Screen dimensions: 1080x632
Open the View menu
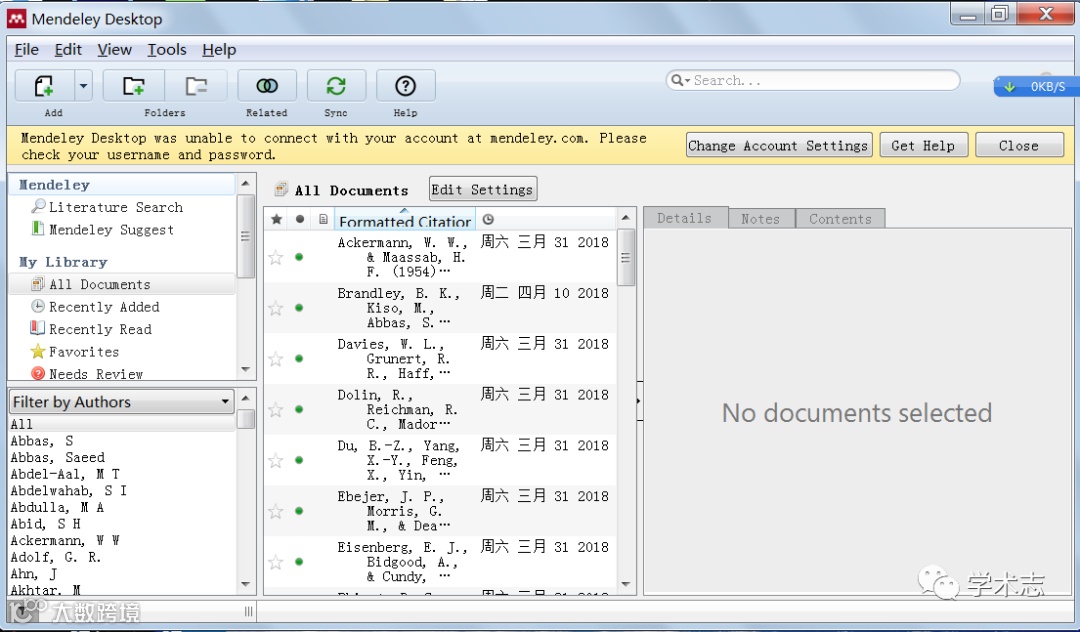pos(114,50)
